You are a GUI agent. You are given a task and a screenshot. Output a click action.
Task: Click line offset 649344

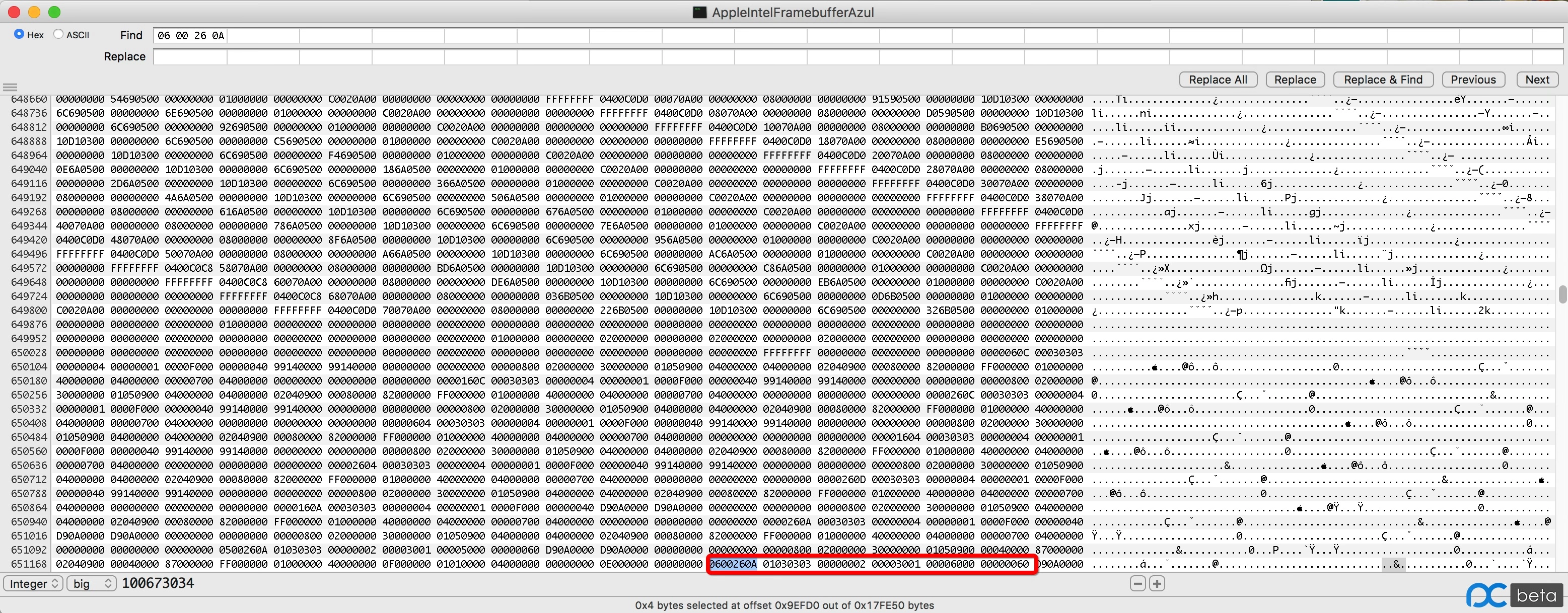[x=29, y=225]
